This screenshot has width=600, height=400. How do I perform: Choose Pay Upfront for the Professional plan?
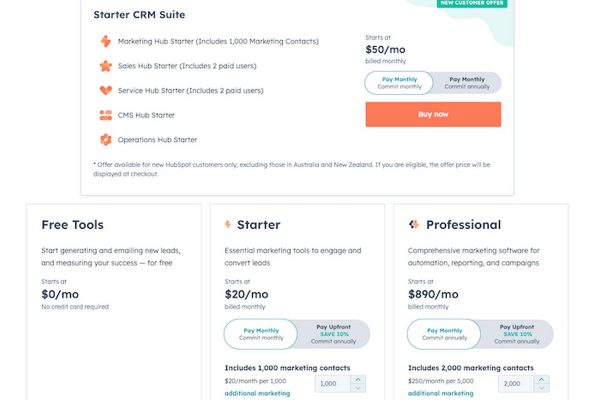click(517, 334)
